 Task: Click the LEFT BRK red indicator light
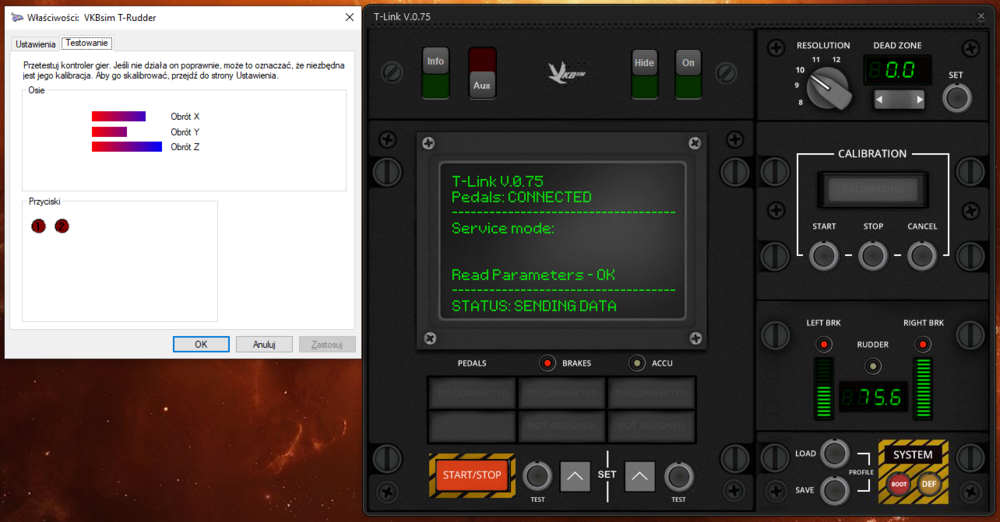[823, 345]
